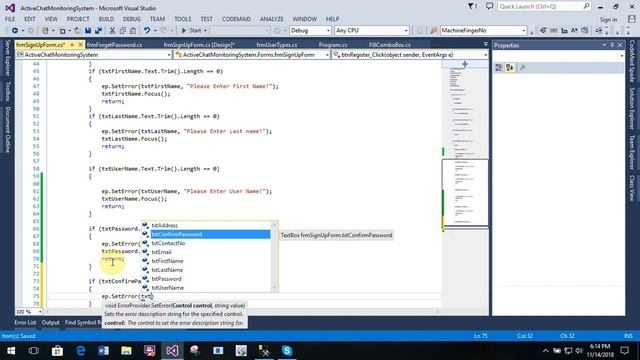The image size is (640, 360).
Task: Click the Navigate Backward toolbar icon
Action: point(15,31)
